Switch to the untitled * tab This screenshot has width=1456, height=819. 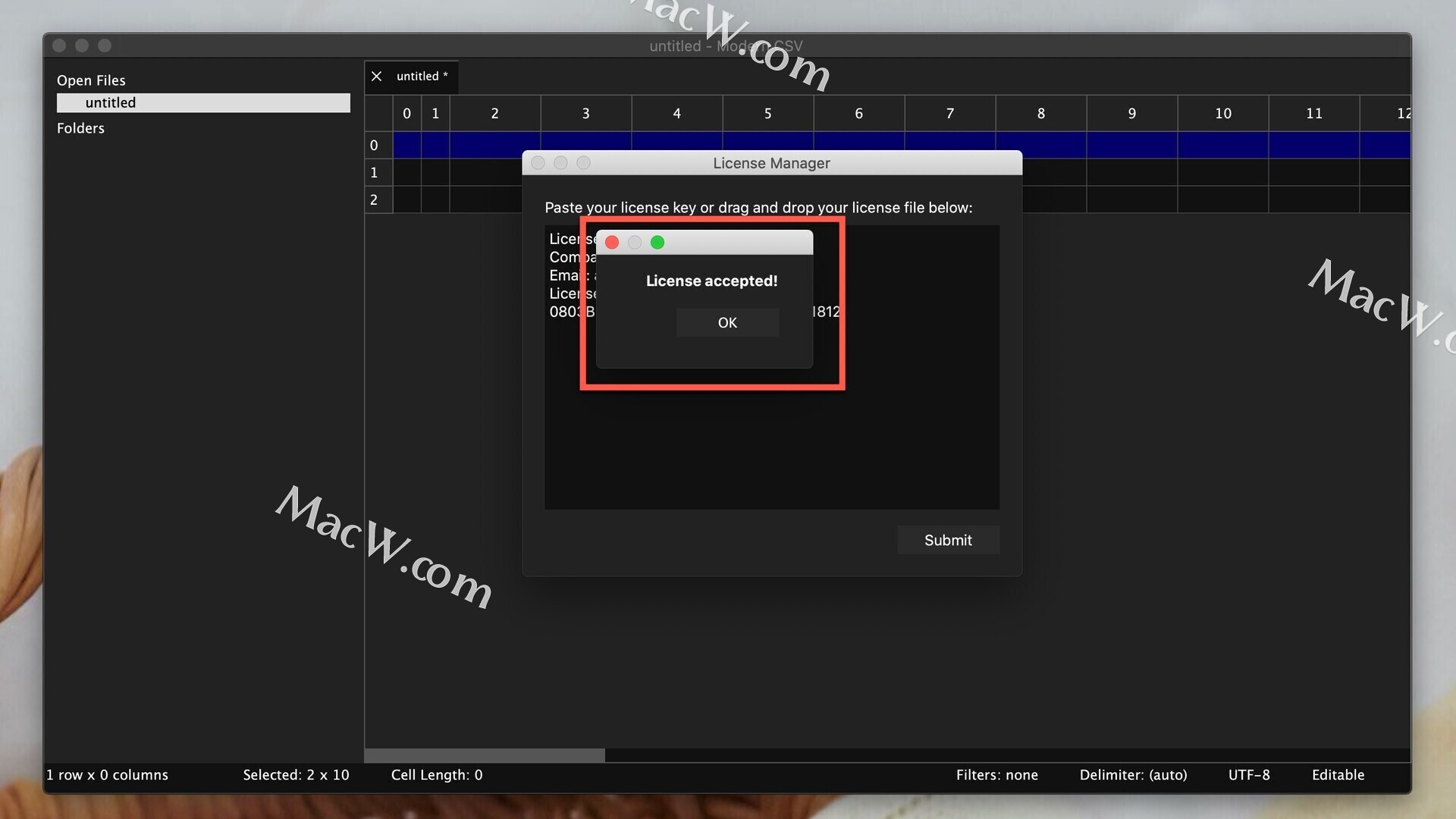(x=422, y=76)
